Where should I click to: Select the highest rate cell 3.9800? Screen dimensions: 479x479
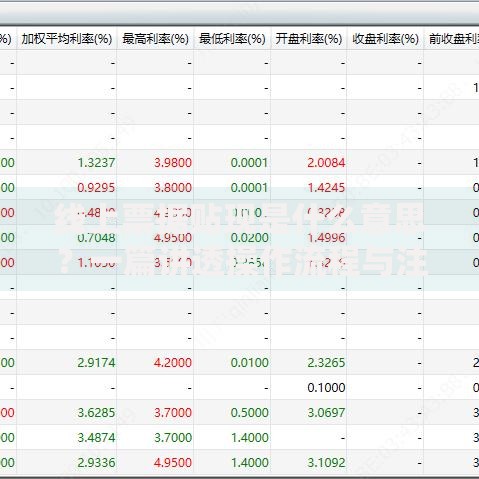point(173,163)
